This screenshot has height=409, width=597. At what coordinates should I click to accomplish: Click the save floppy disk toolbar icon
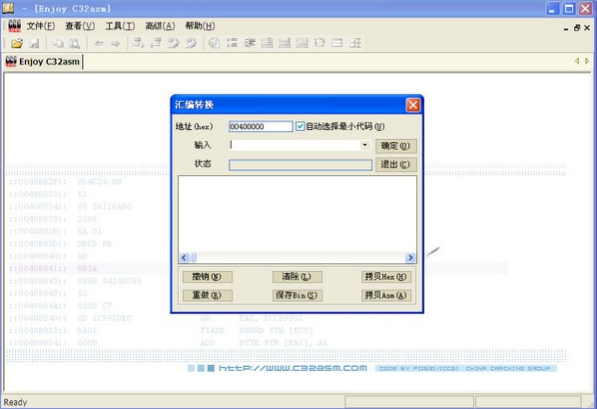pyautogui.click(x=35, y=43)
